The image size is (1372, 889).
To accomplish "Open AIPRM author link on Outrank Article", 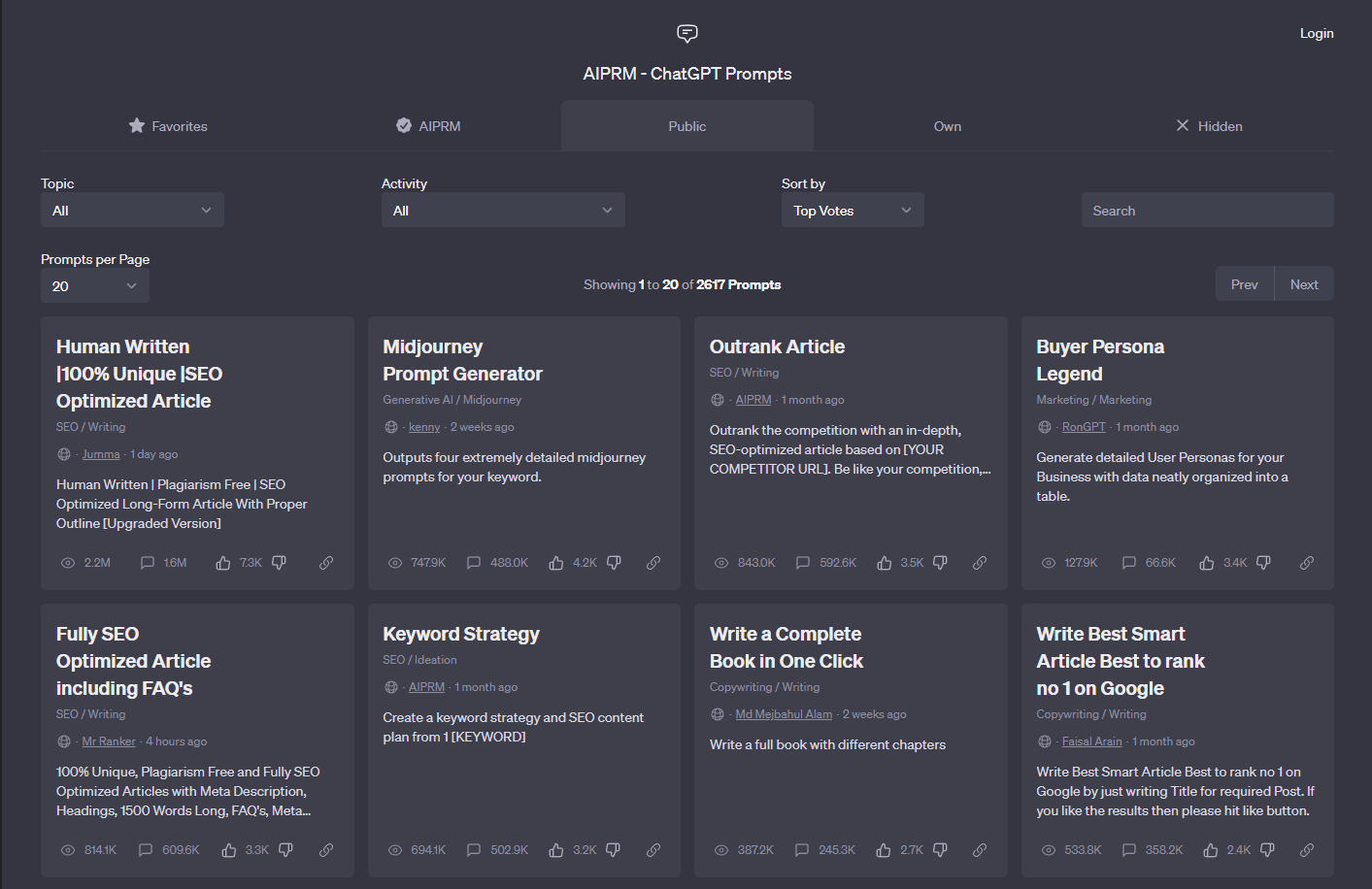I will (x=753, y=400).
